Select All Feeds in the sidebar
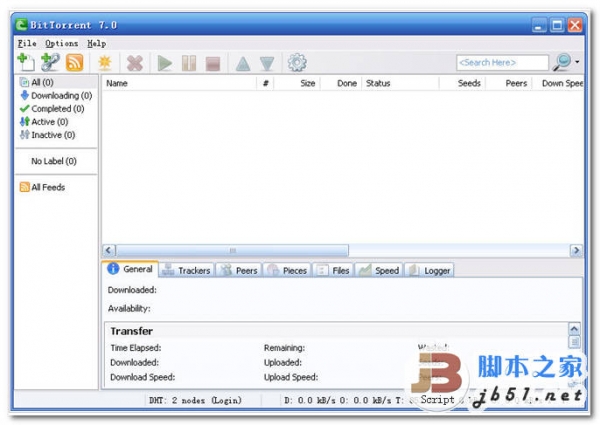This screenshot has height=425, width=600. 43,187
